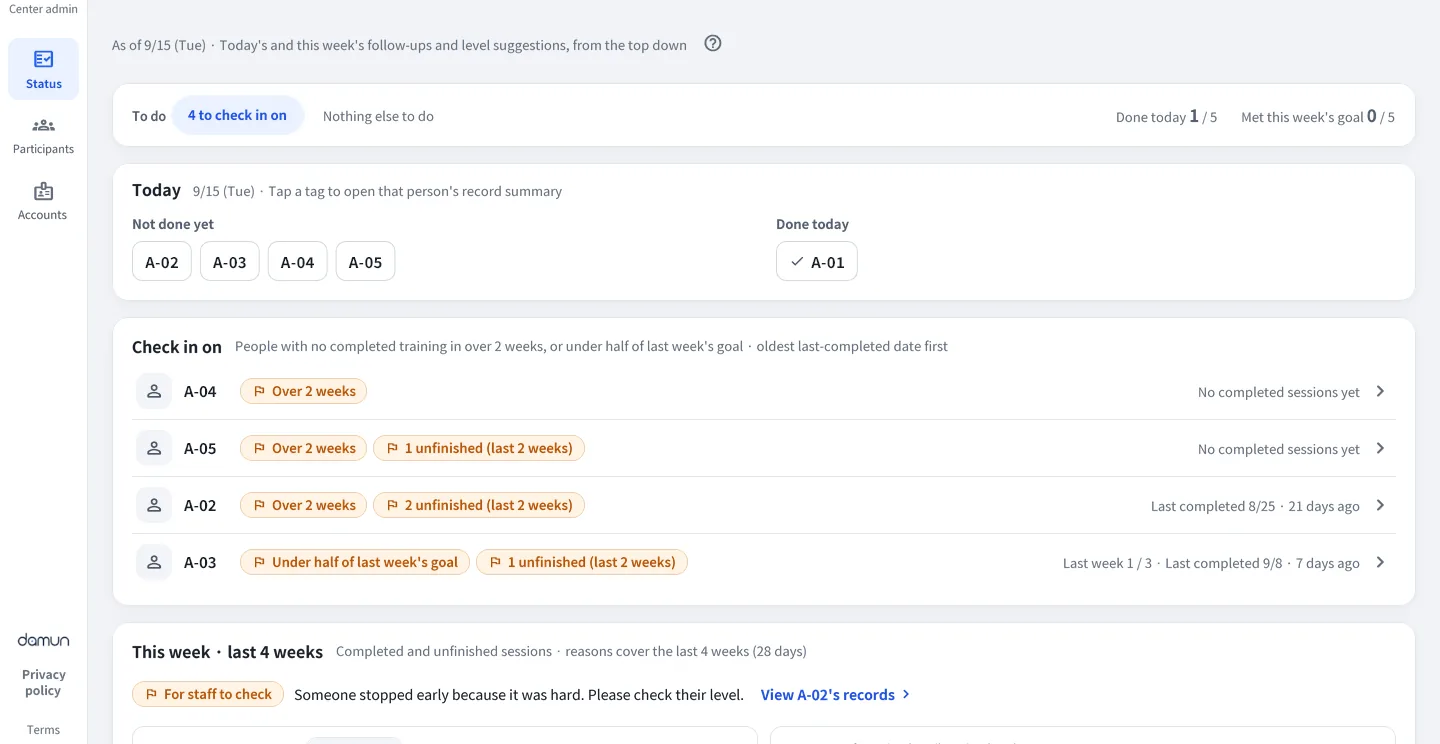Open the person icon for A-05
Image resolution: width=1440 pixels, height=744 pixels.
pyautogui.click(x=154, y=448)
